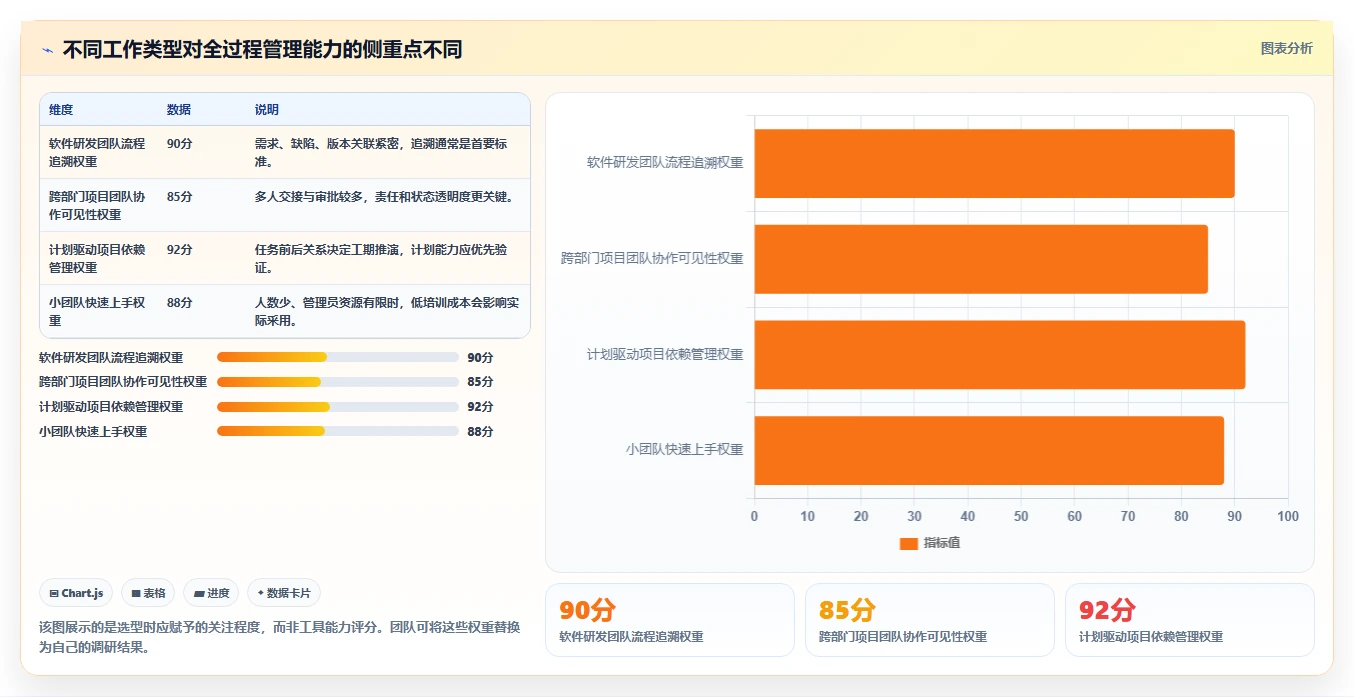Viewport: 1354px width, 697px height.
Task: Click the footnote text starting 该图展示的是
Action: [279, 637]
